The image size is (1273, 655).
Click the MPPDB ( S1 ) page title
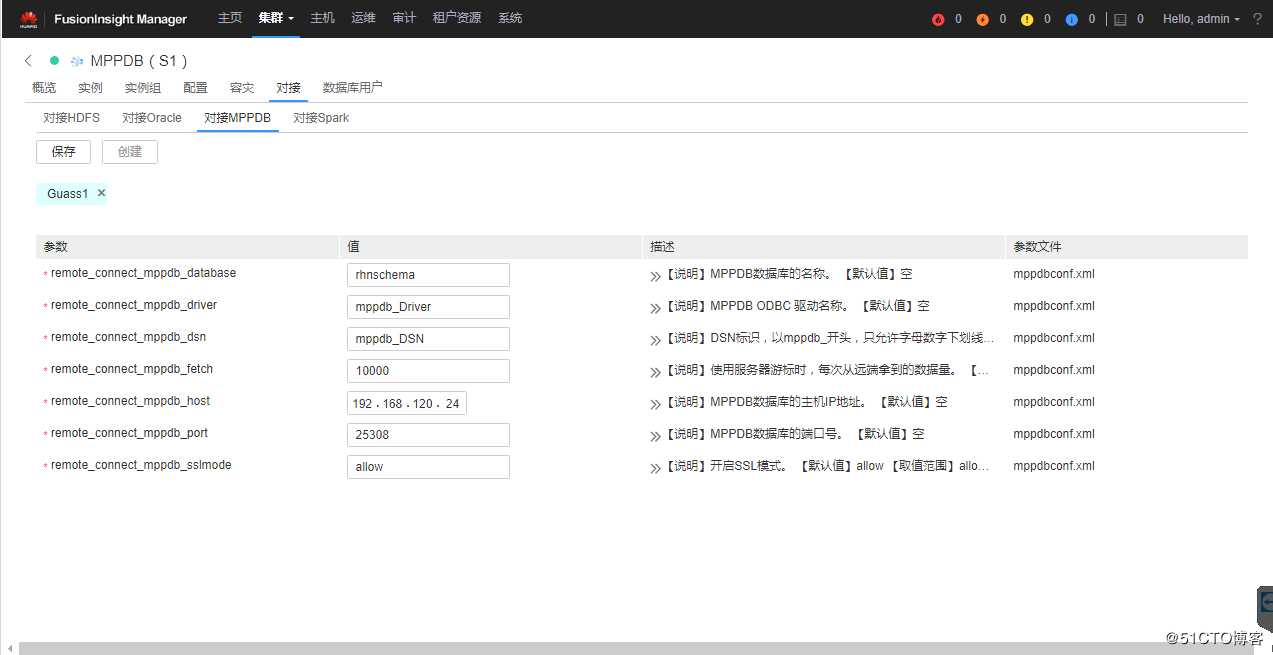tap(139, 61)
